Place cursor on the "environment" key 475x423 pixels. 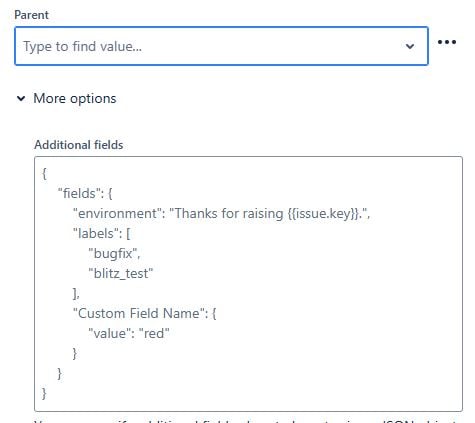point(115,213)
